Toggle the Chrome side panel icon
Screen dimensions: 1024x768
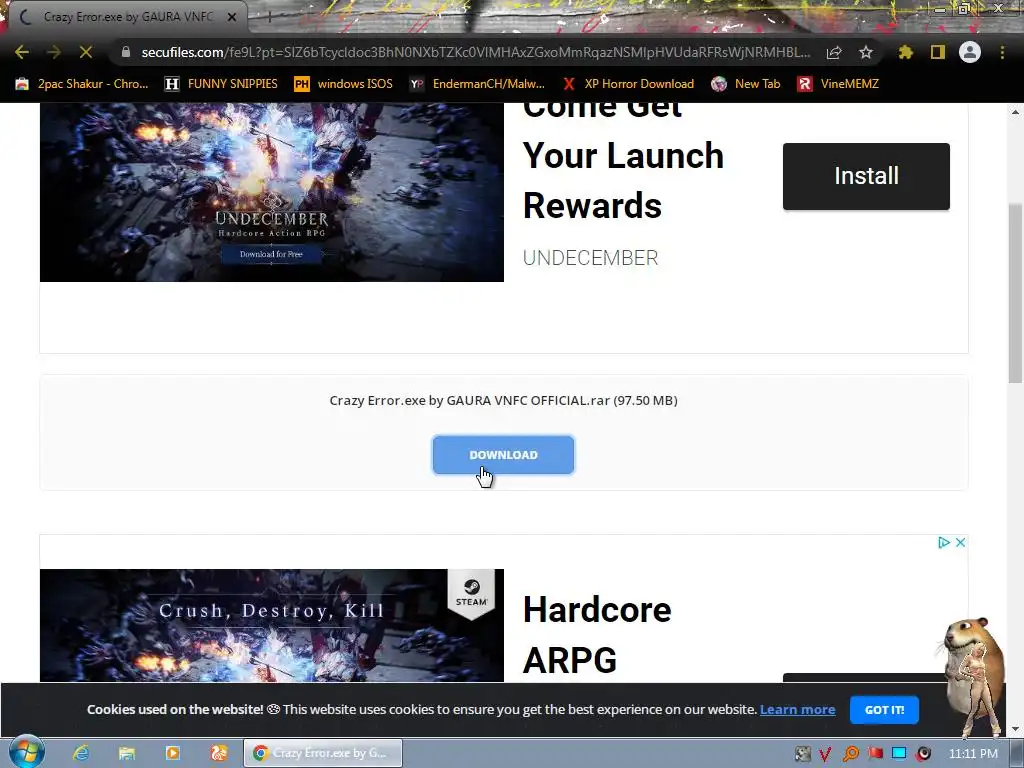[938, 52]
